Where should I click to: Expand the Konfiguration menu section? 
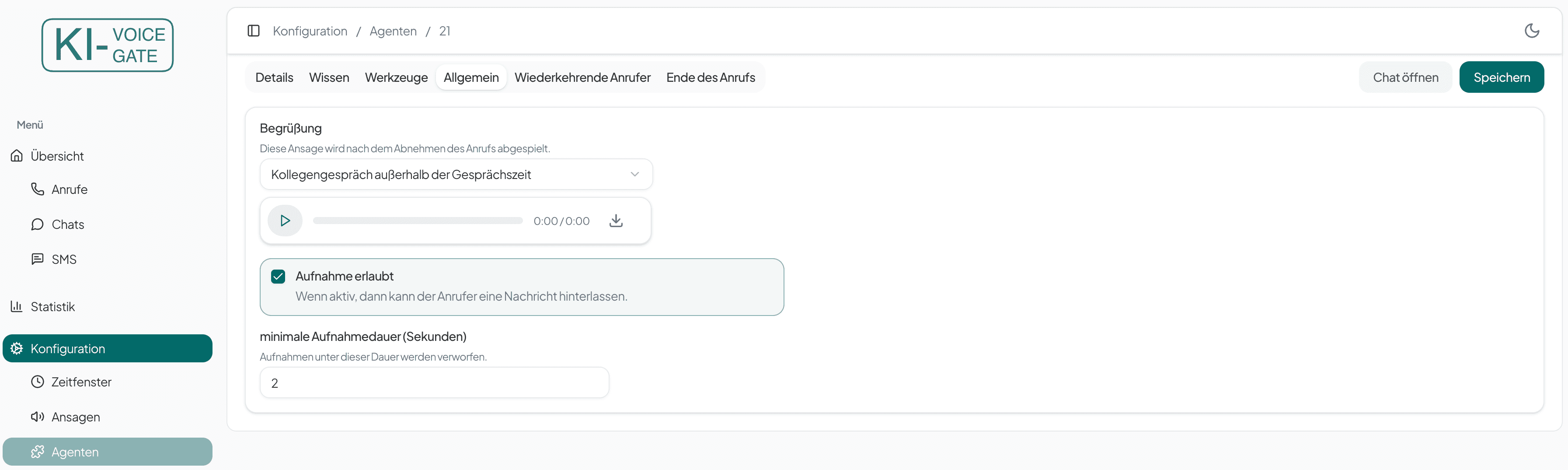pyautogui.click(x=68, y=348)
